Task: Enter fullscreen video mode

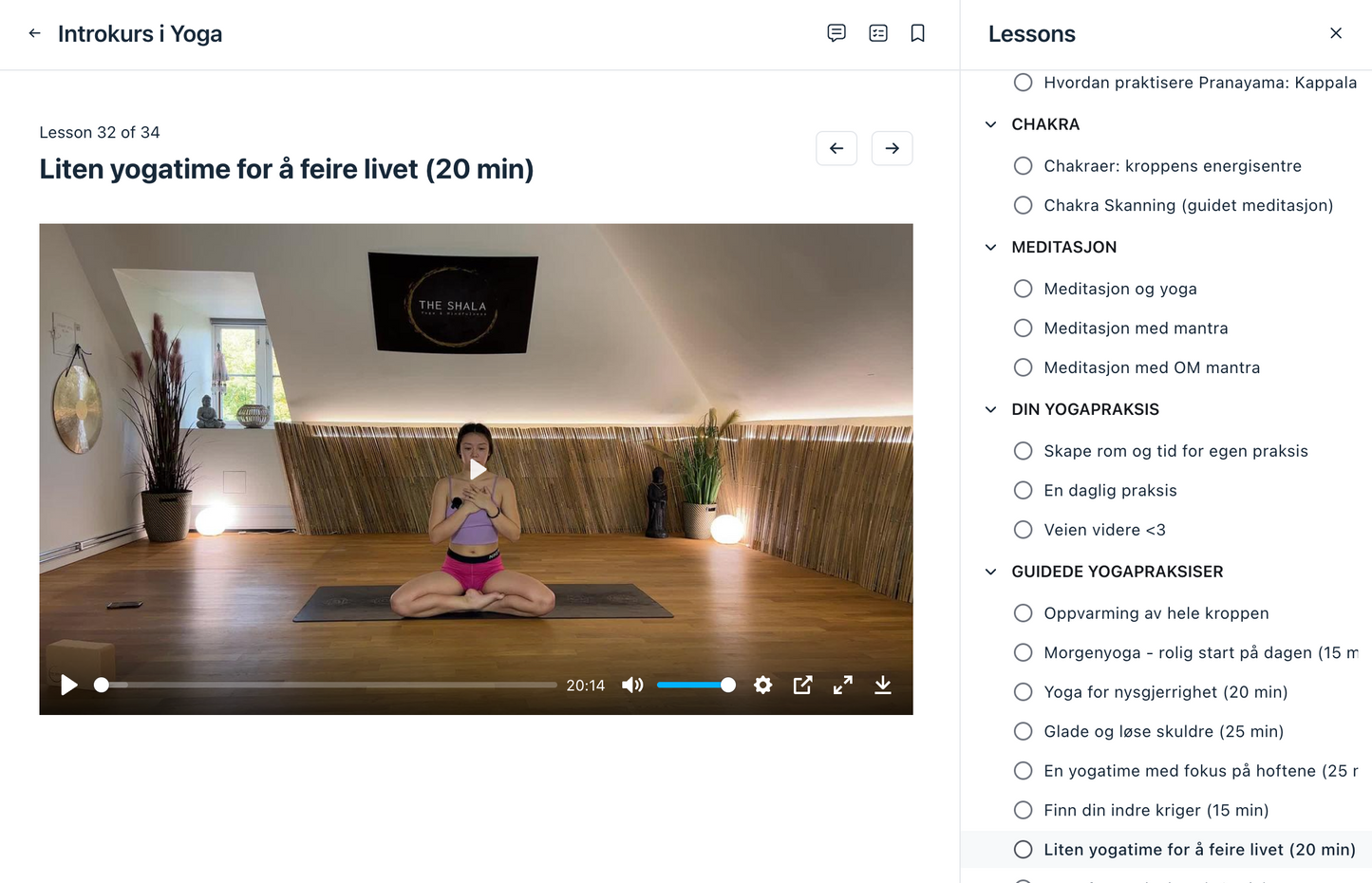Action: tap(842, 686)
